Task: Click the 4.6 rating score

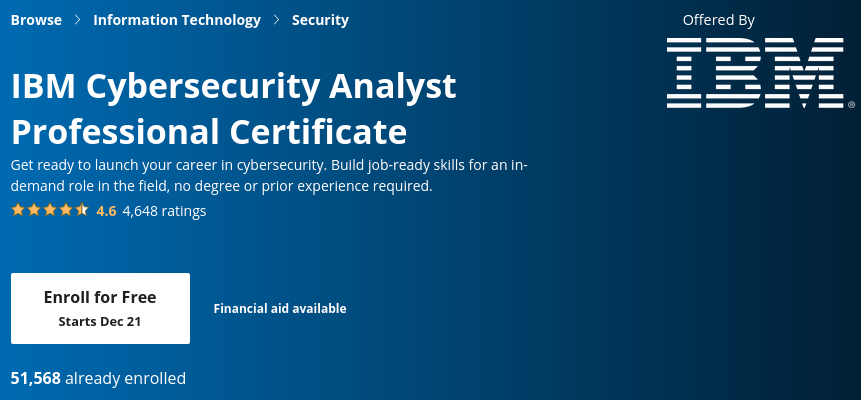Action: (x=106, y=211)
